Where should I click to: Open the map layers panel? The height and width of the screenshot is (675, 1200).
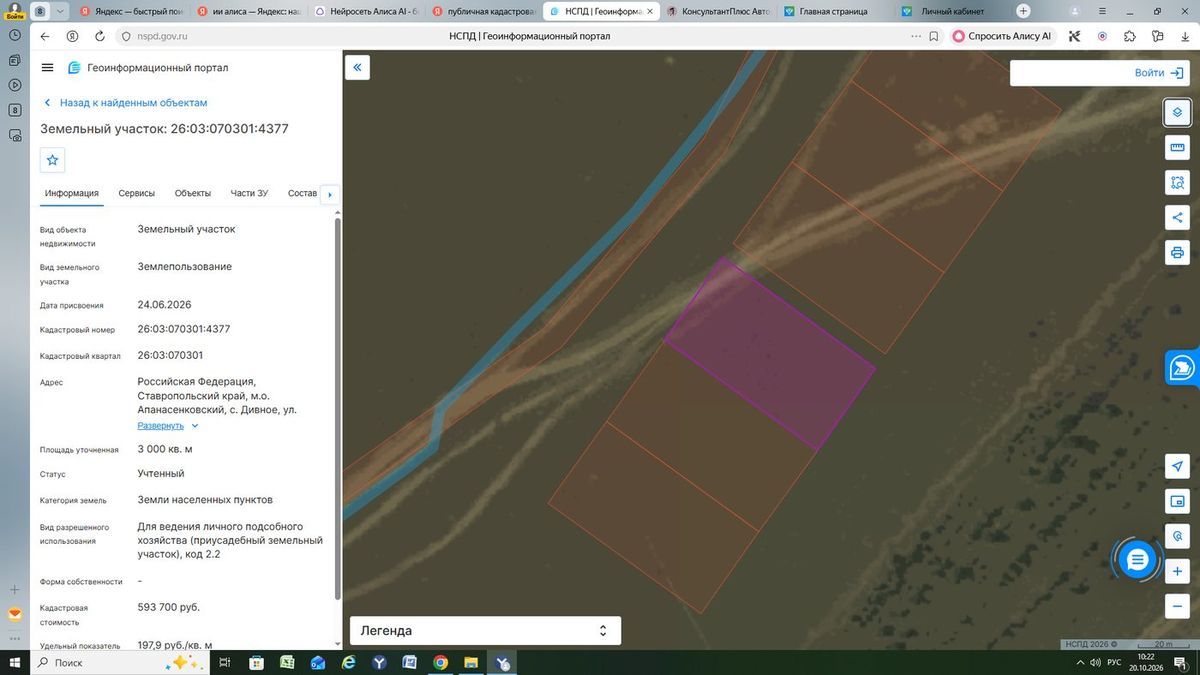click(1177, 112)
